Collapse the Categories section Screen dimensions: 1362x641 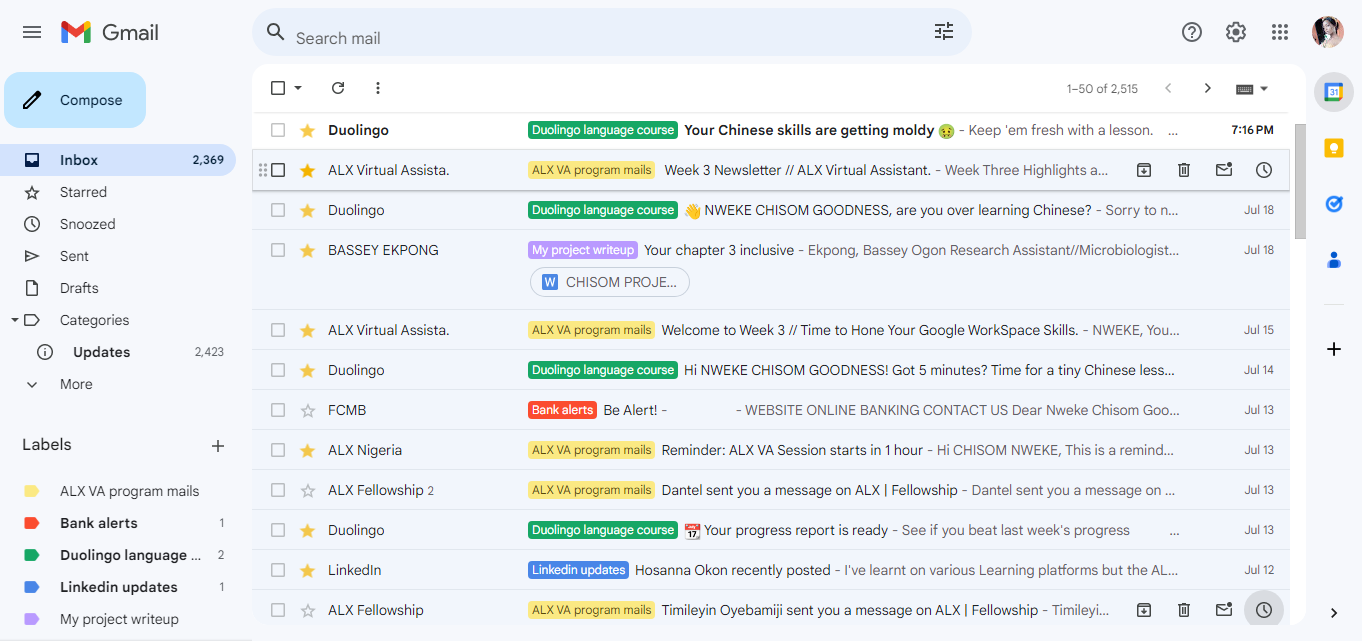14,320
